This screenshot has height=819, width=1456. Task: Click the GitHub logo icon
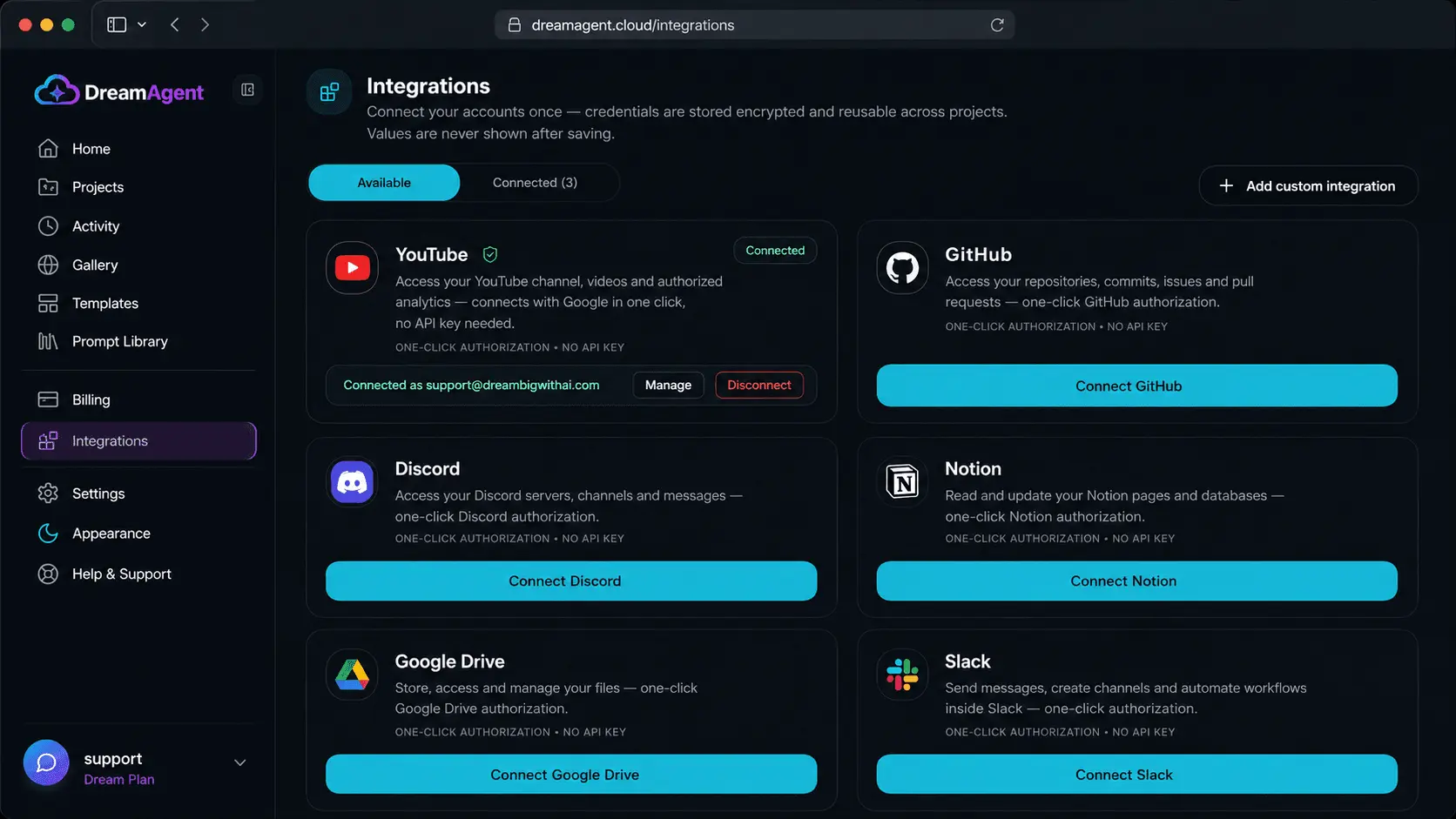902,267
